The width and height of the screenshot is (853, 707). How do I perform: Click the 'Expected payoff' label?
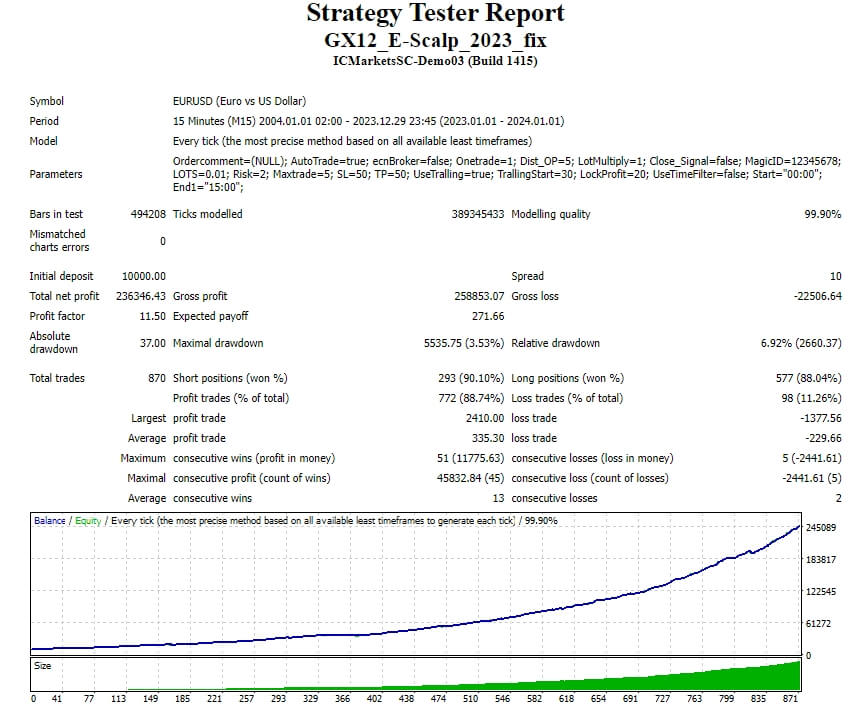pos(211,316)
